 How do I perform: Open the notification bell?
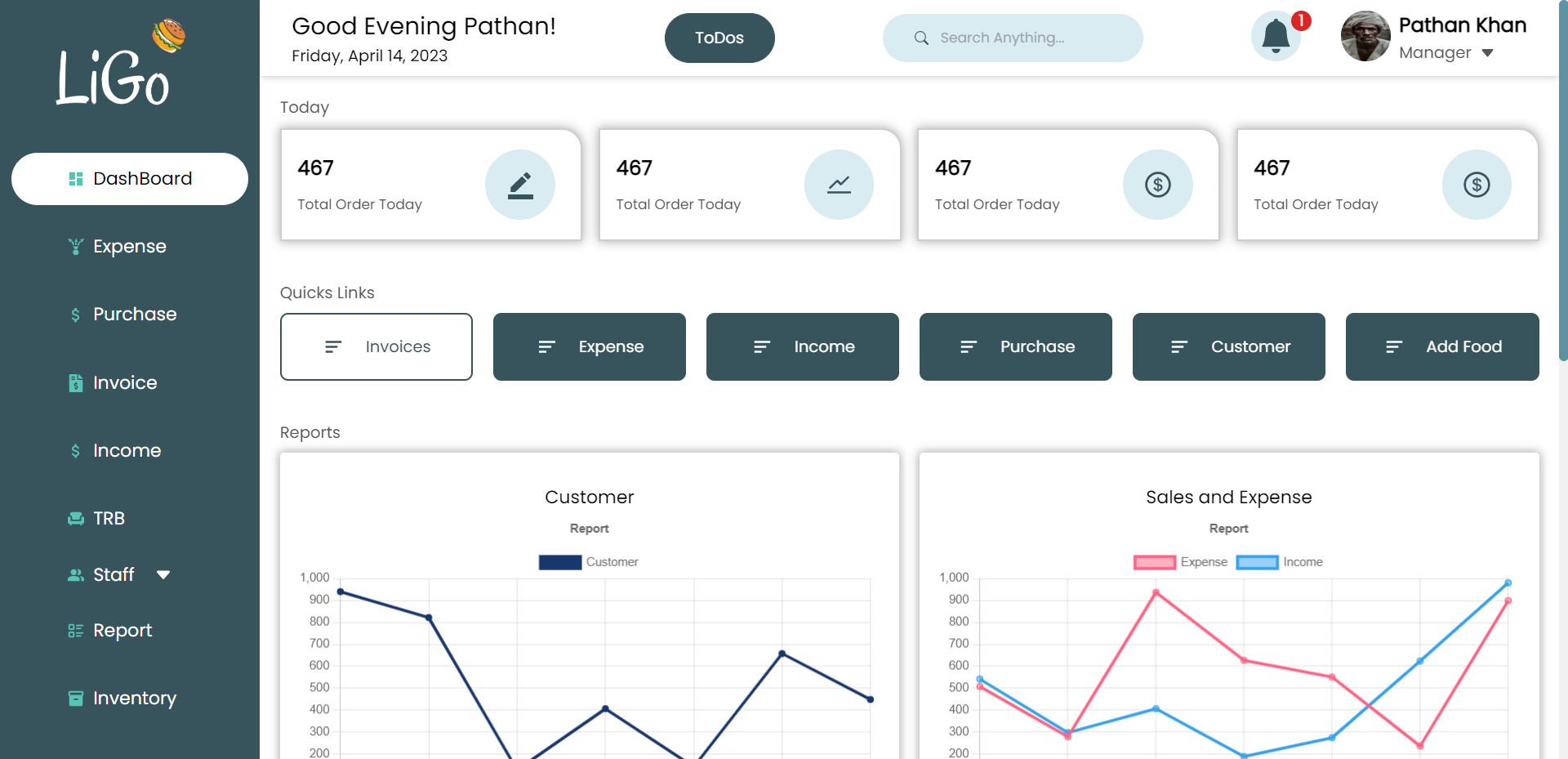point(1275,38)
